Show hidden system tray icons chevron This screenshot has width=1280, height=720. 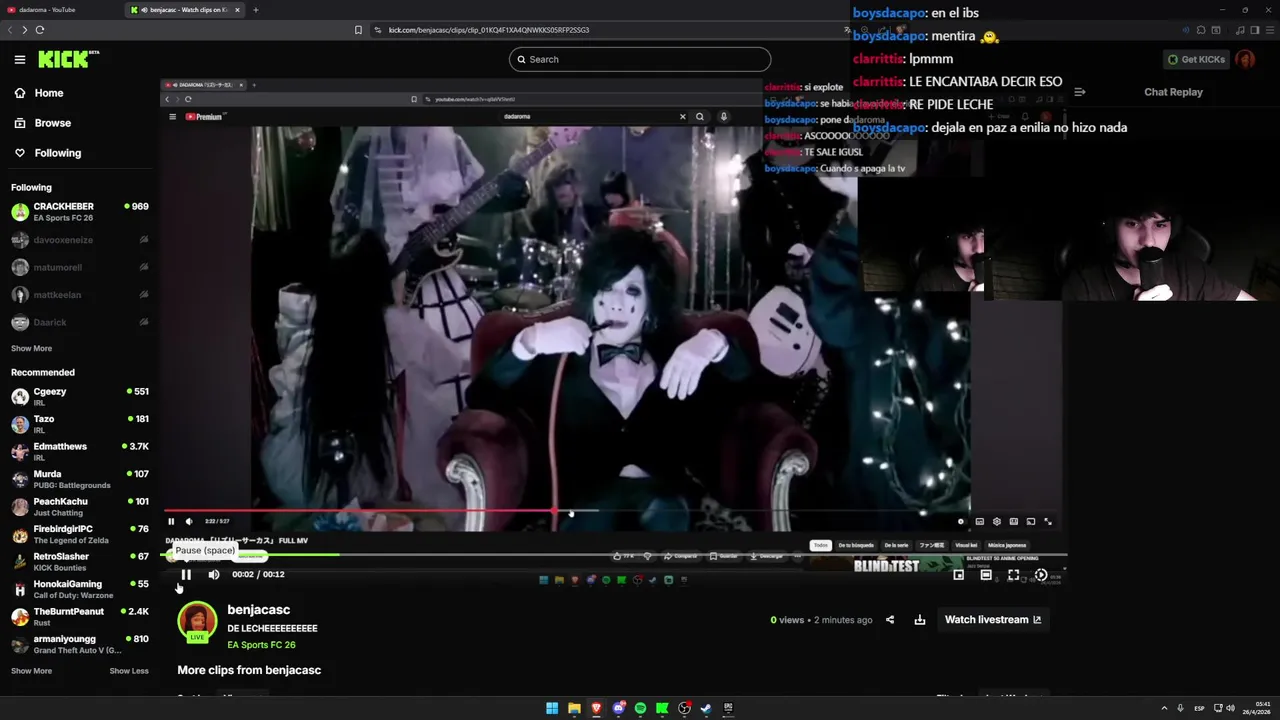[1164, 708]
